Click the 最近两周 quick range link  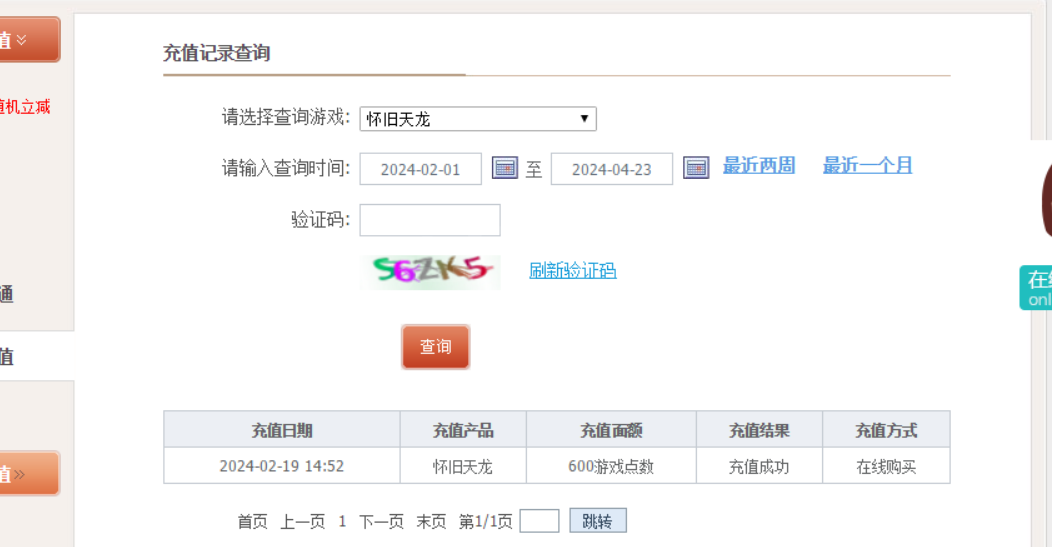pyautogui.click(x=759, y=166)
